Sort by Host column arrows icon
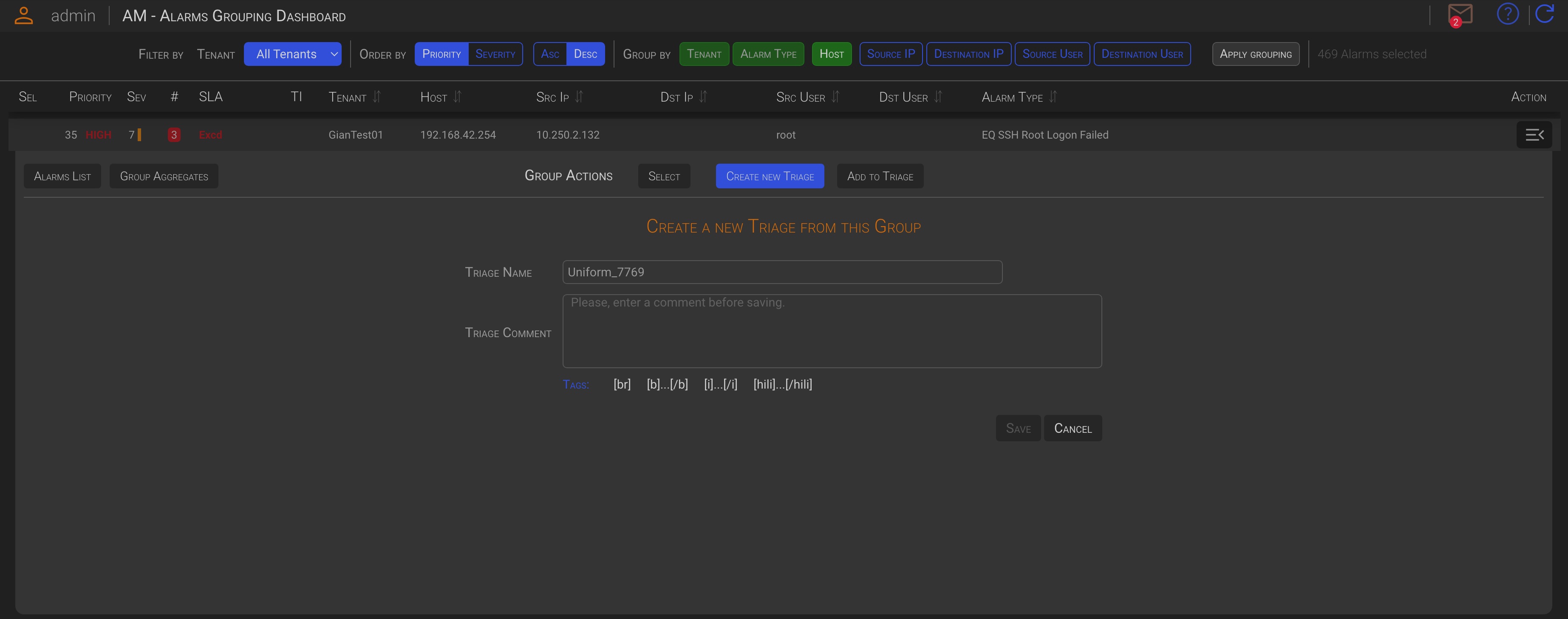Viewport: 1568px width, 619px height. tap(458, 97)
